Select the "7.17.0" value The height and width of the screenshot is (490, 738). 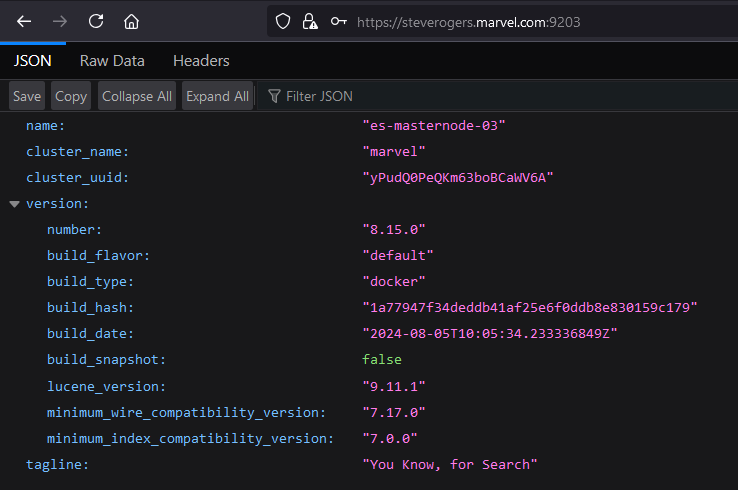(393, 413)
